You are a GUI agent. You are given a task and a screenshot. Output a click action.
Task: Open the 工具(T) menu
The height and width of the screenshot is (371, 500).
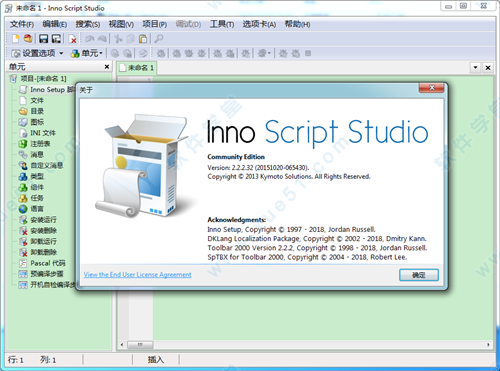[222, 24]
